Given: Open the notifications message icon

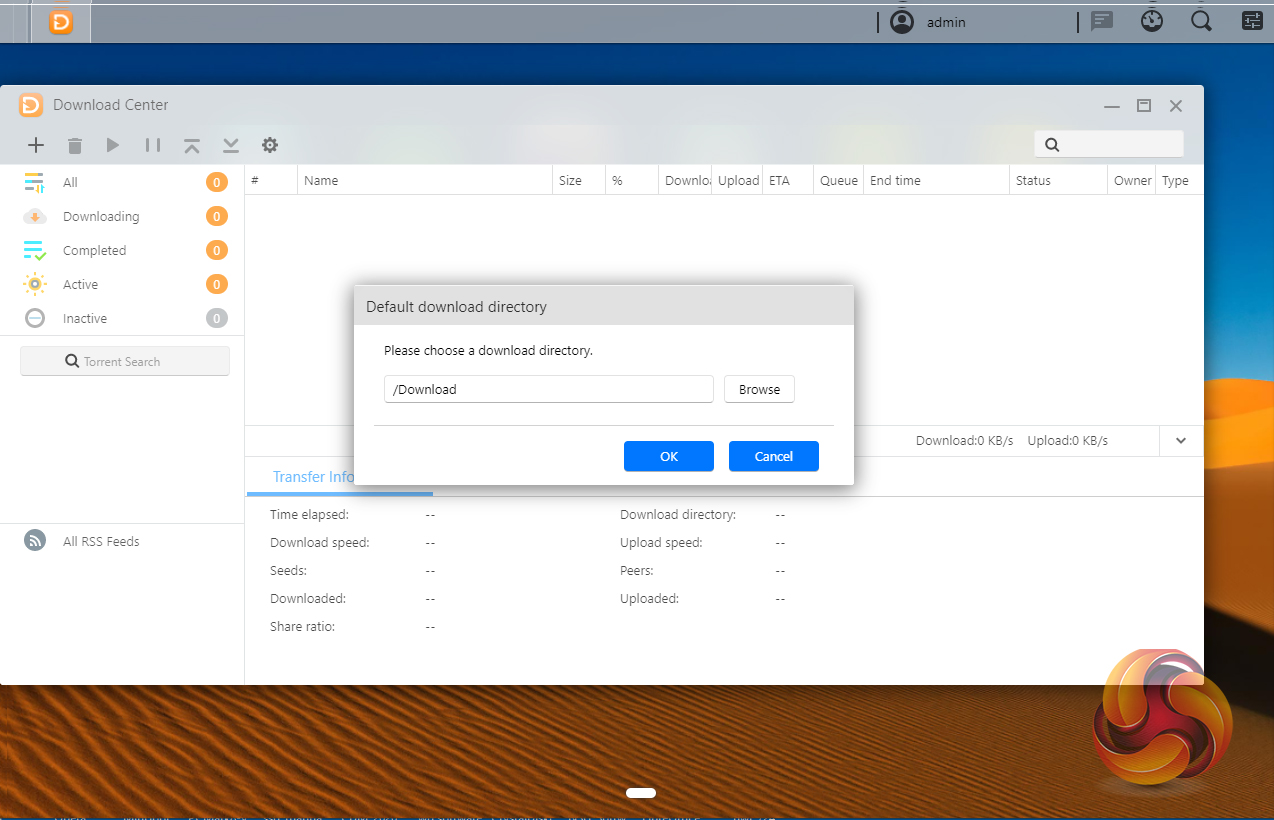Looking at the screenshot, I should point(1102,21).
